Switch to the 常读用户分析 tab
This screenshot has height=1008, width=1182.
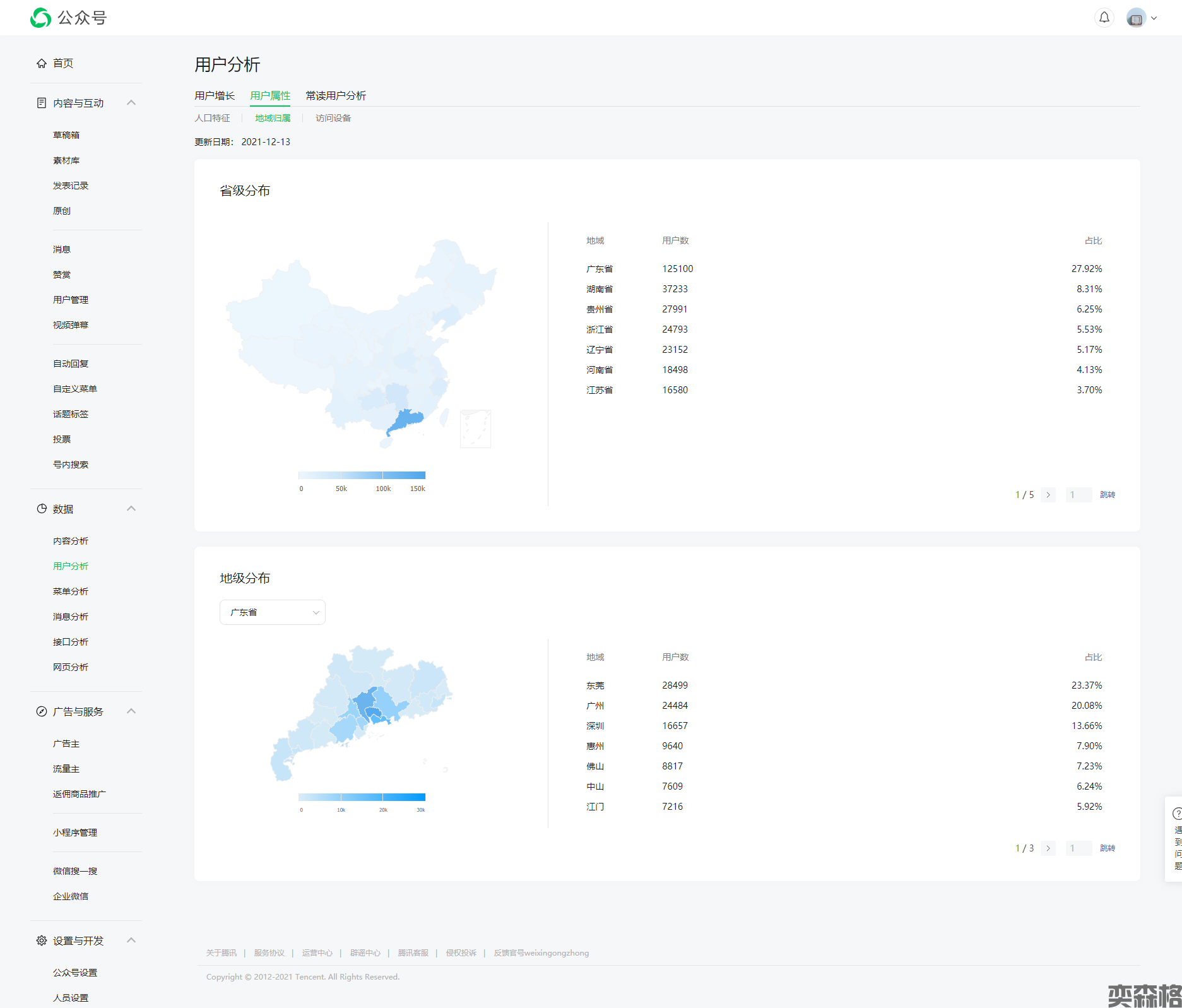pos(336,95)
